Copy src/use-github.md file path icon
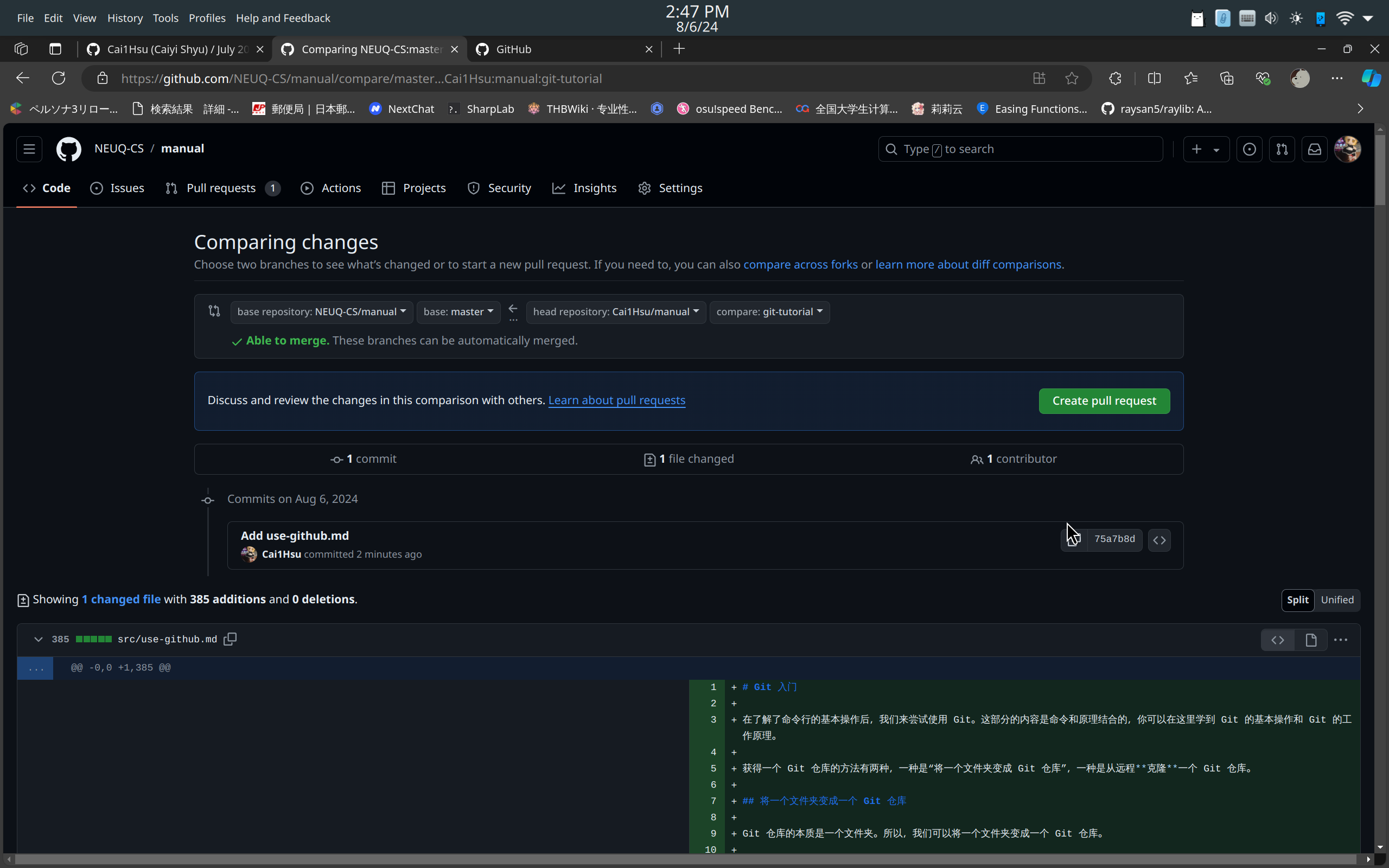 tap(230, 639)
